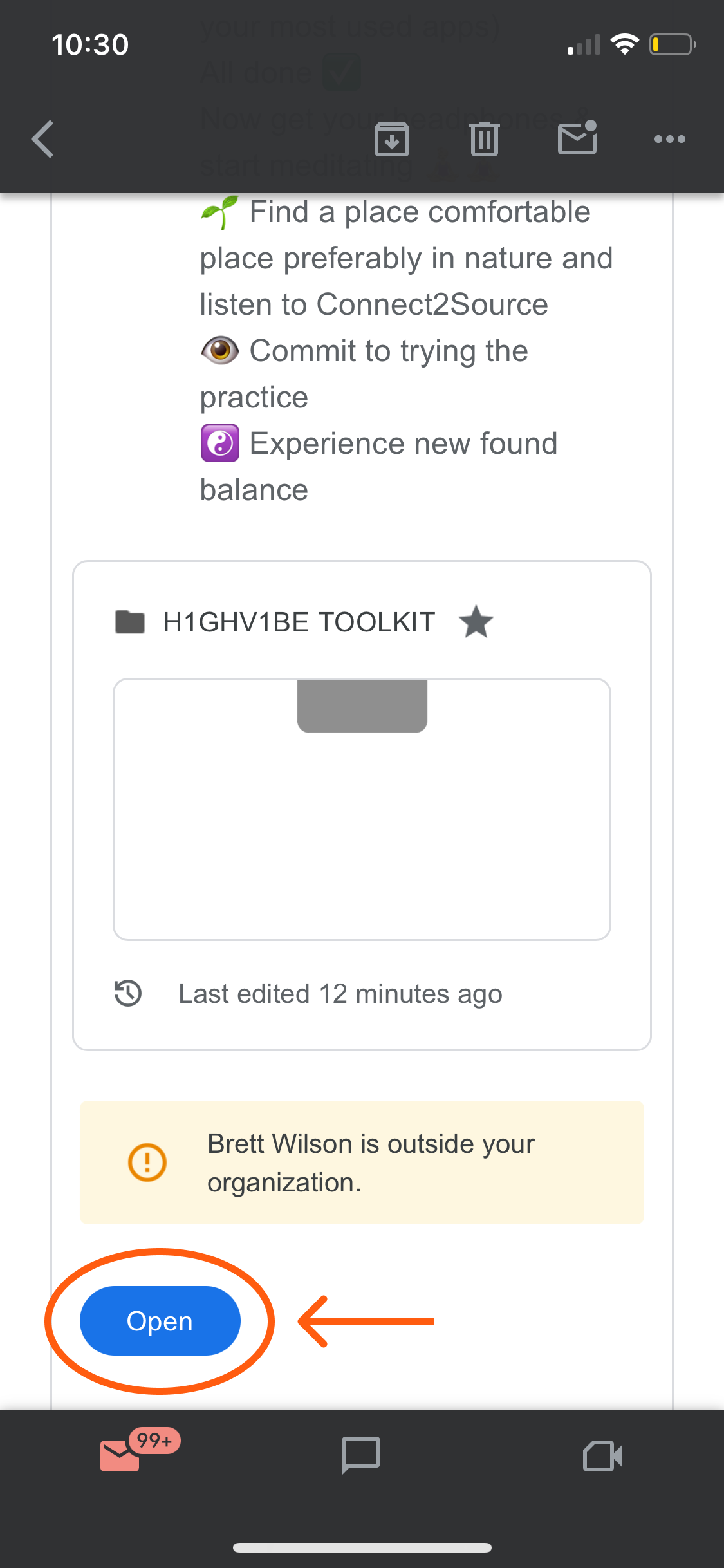The width and height of the screenshot is (724, 1568).
Task: Open the three-dot more options menu
Action: [x=669, y=139]
